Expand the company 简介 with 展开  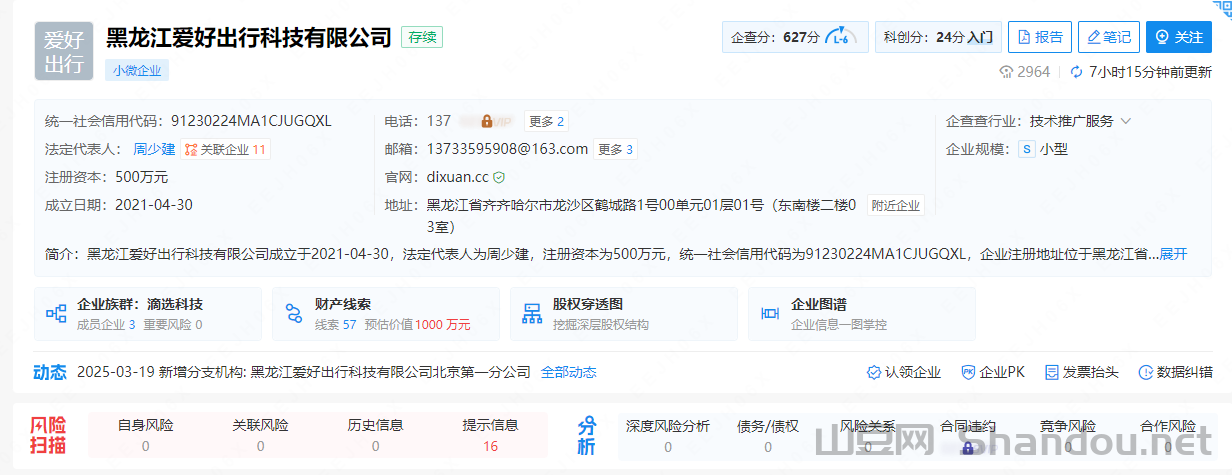[1173, 254]
